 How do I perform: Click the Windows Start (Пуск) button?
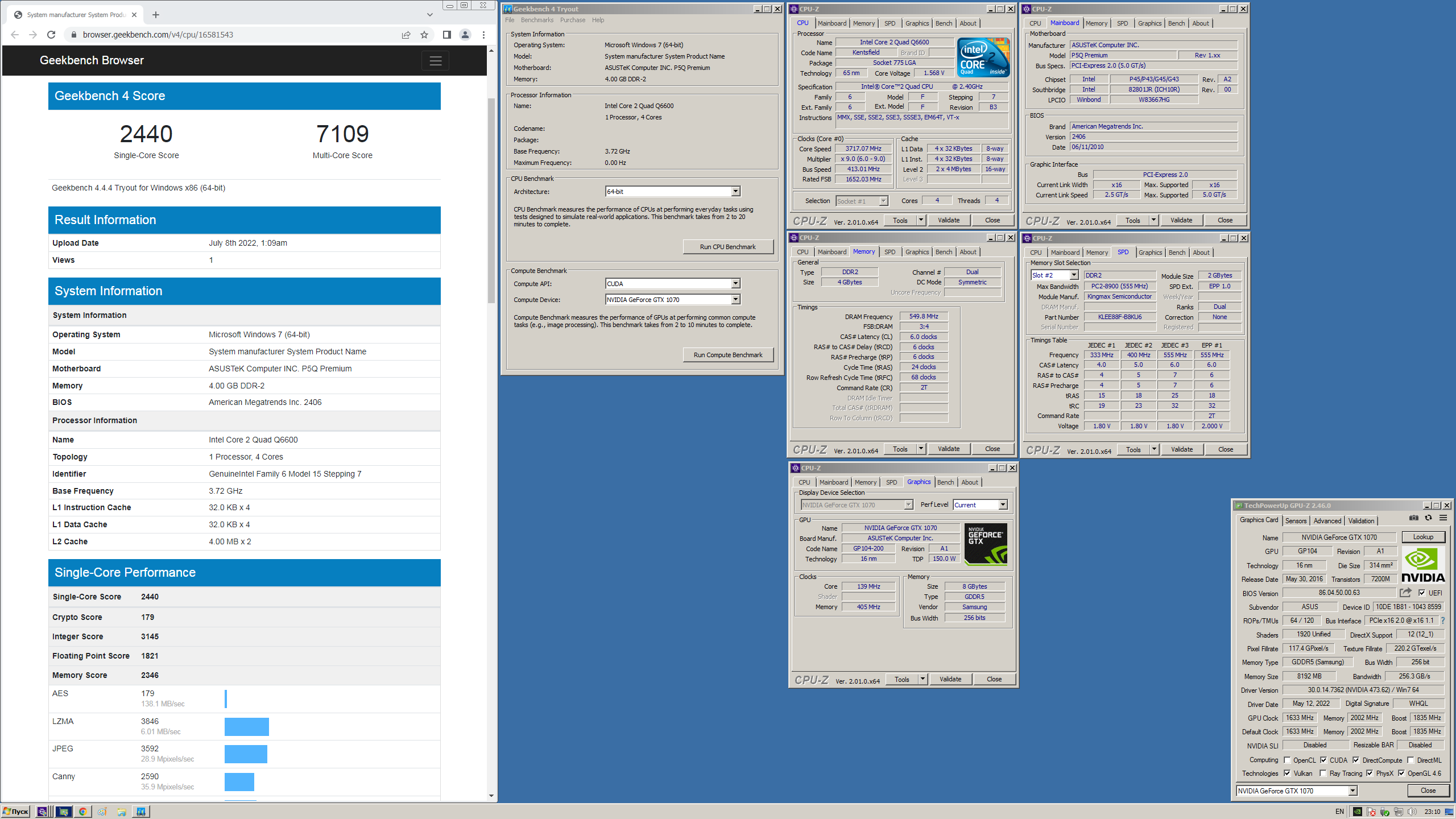coord(16,812)
